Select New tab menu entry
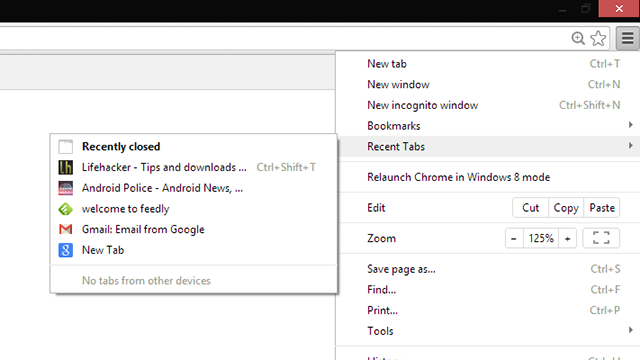Viewport: 640px width, 360px height. pyautogui.click(x=488, y=64)
